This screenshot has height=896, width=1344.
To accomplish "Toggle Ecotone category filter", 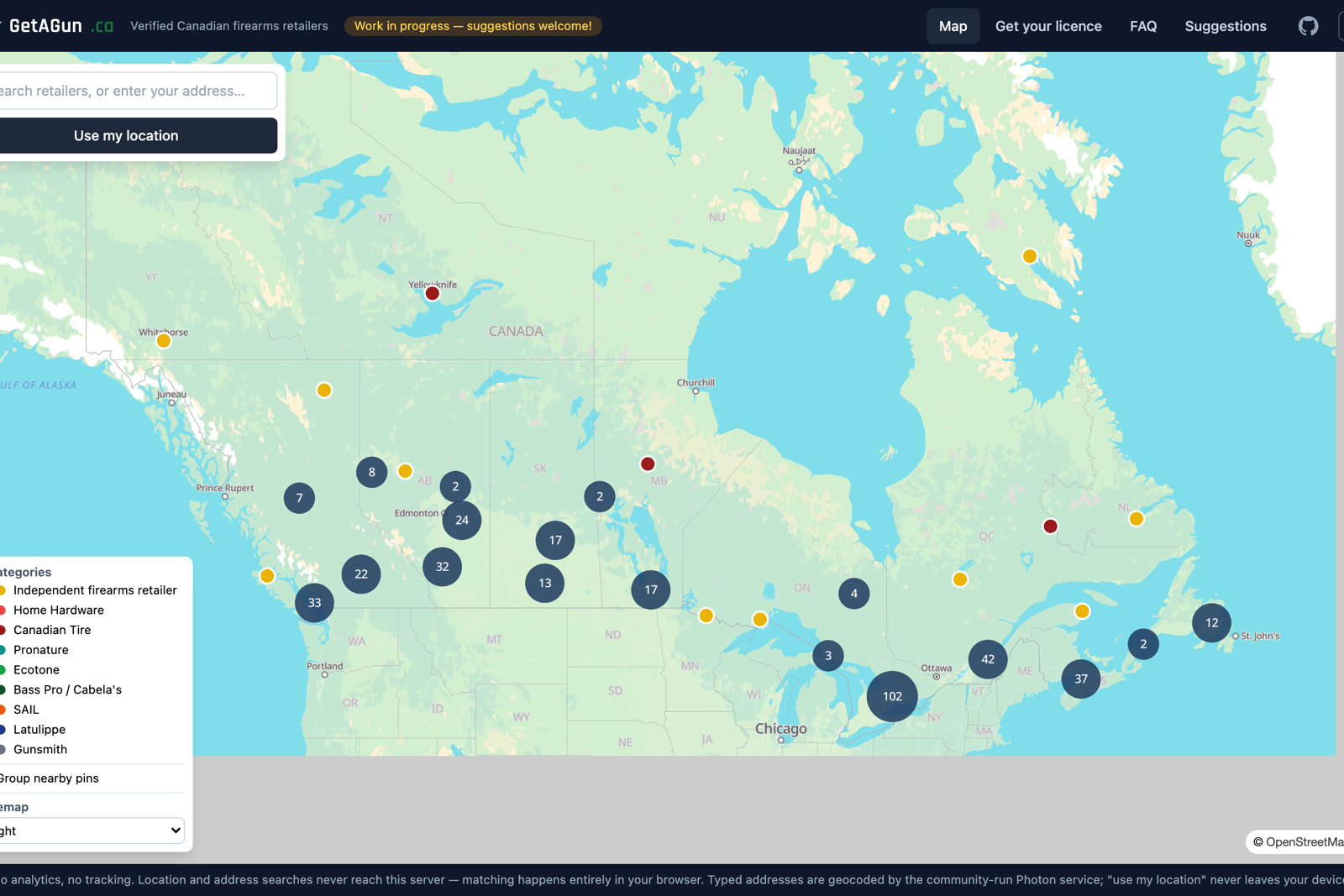I will (x=30, y=670).
